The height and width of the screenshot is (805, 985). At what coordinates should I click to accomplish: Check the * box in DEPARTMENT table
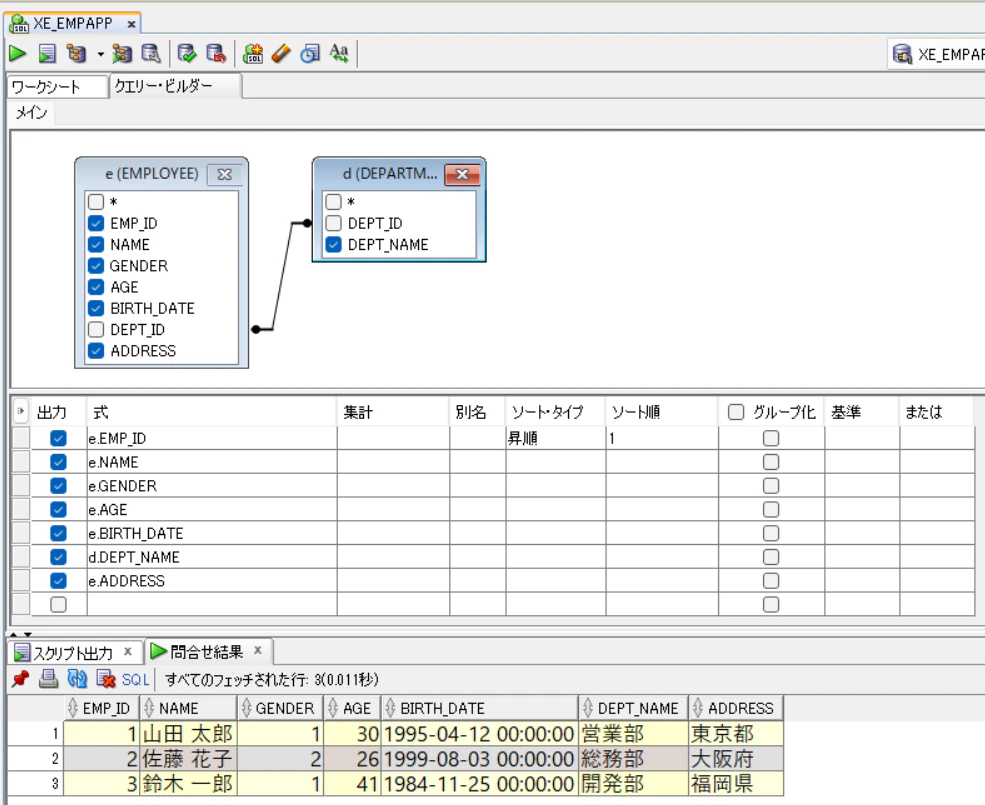pos(334,202)
